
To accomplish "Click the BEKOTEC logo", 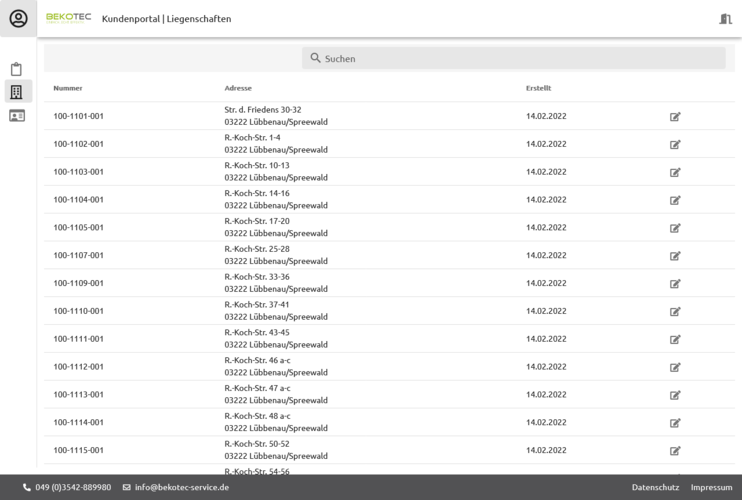I will point(68,18).
